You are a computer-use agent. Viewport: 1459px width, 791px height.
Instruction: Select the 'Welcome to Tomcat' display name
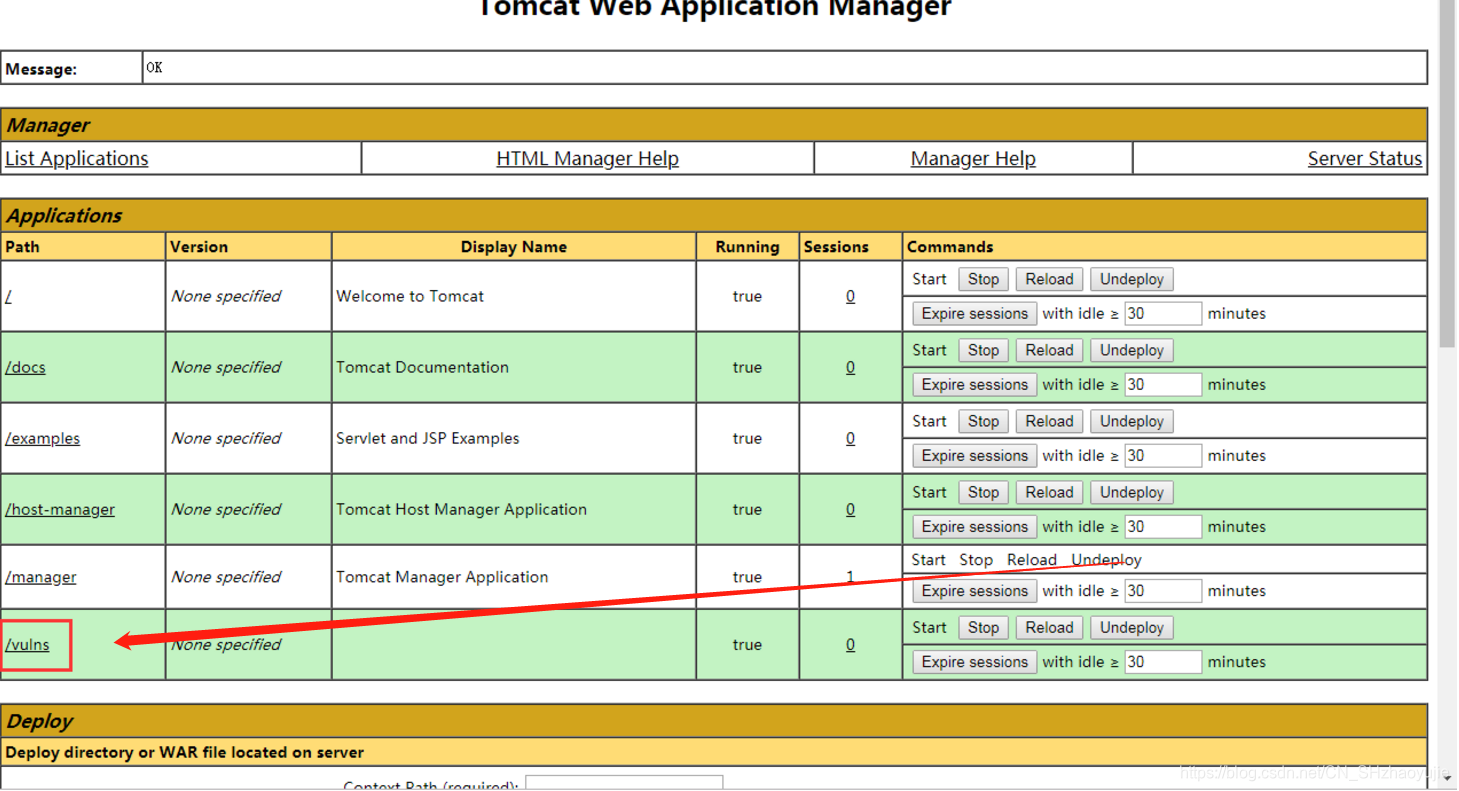coord(410,296)
